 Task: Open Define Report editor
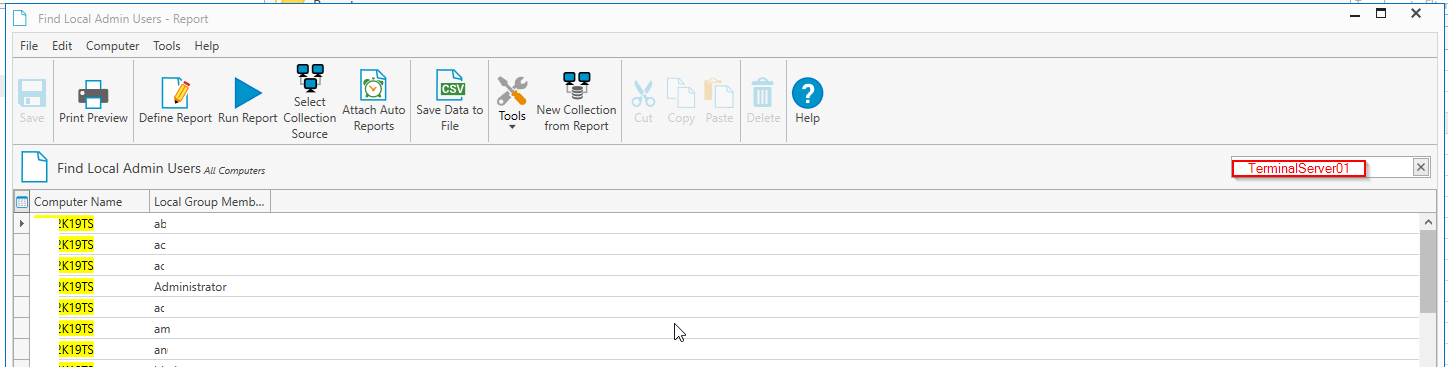175,101
